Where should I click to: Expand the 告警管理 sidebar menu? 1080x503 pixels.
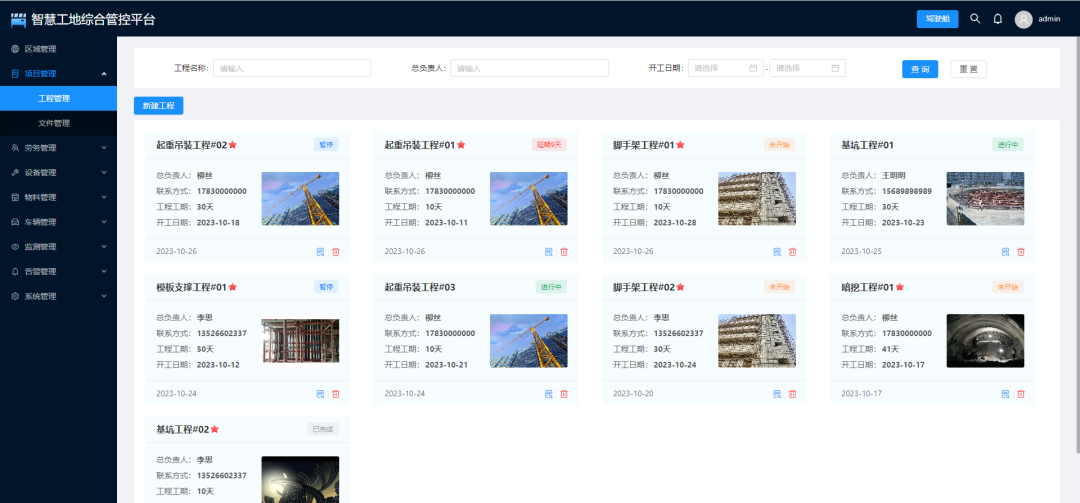[x=59, y=271]
